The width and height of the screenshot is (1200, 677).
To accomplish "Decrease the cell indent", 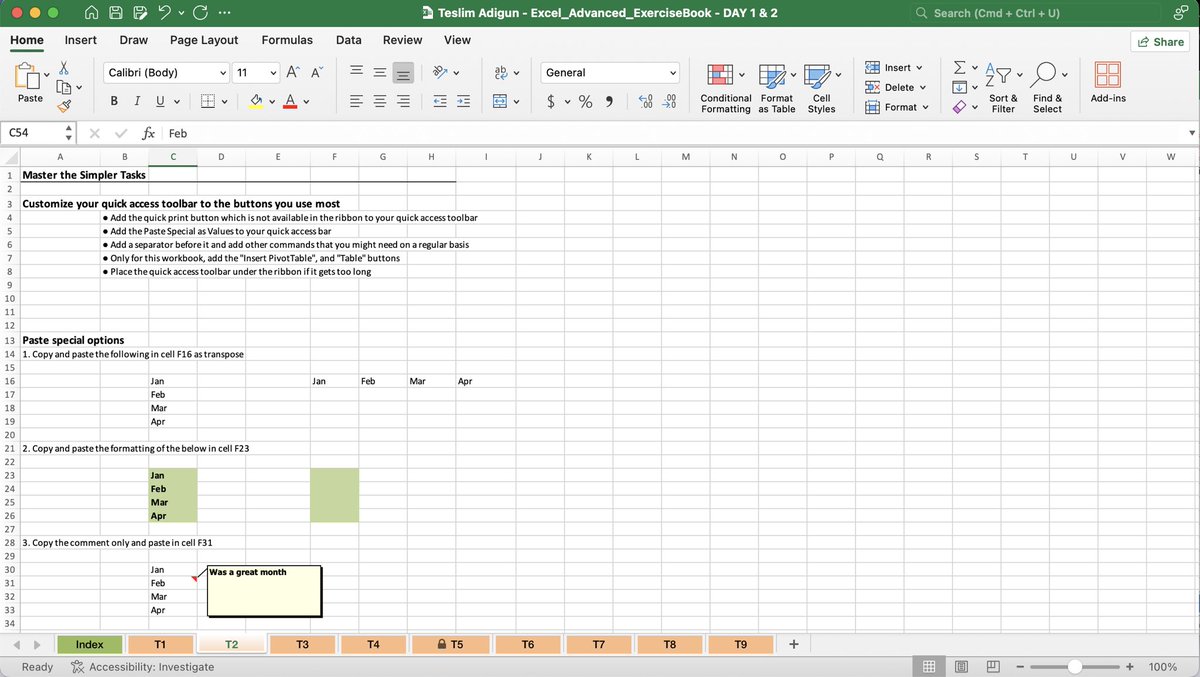I will point(440,101).
